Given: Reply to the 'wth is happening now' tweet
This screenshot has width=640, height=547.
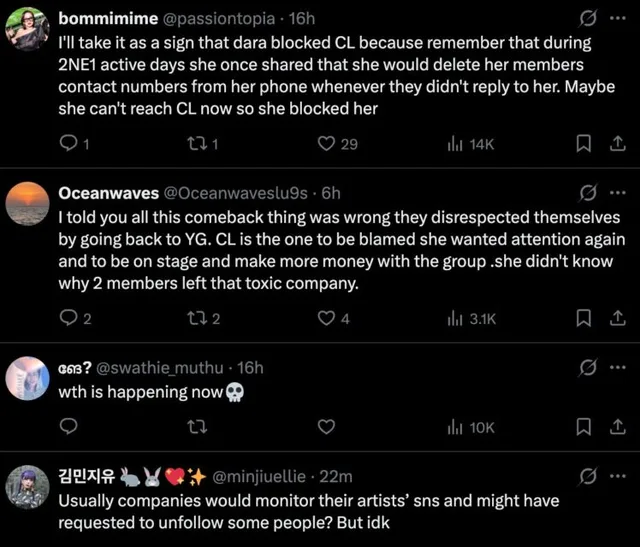Looking at the screenshot, I should click(x=69, y=427).
